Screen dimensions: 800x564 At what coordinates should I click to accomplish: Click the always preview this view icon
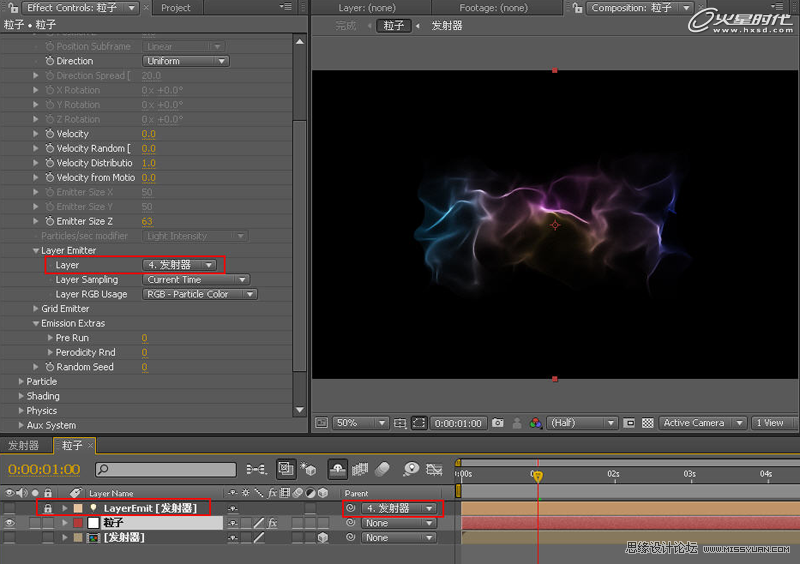click(321, 423)
